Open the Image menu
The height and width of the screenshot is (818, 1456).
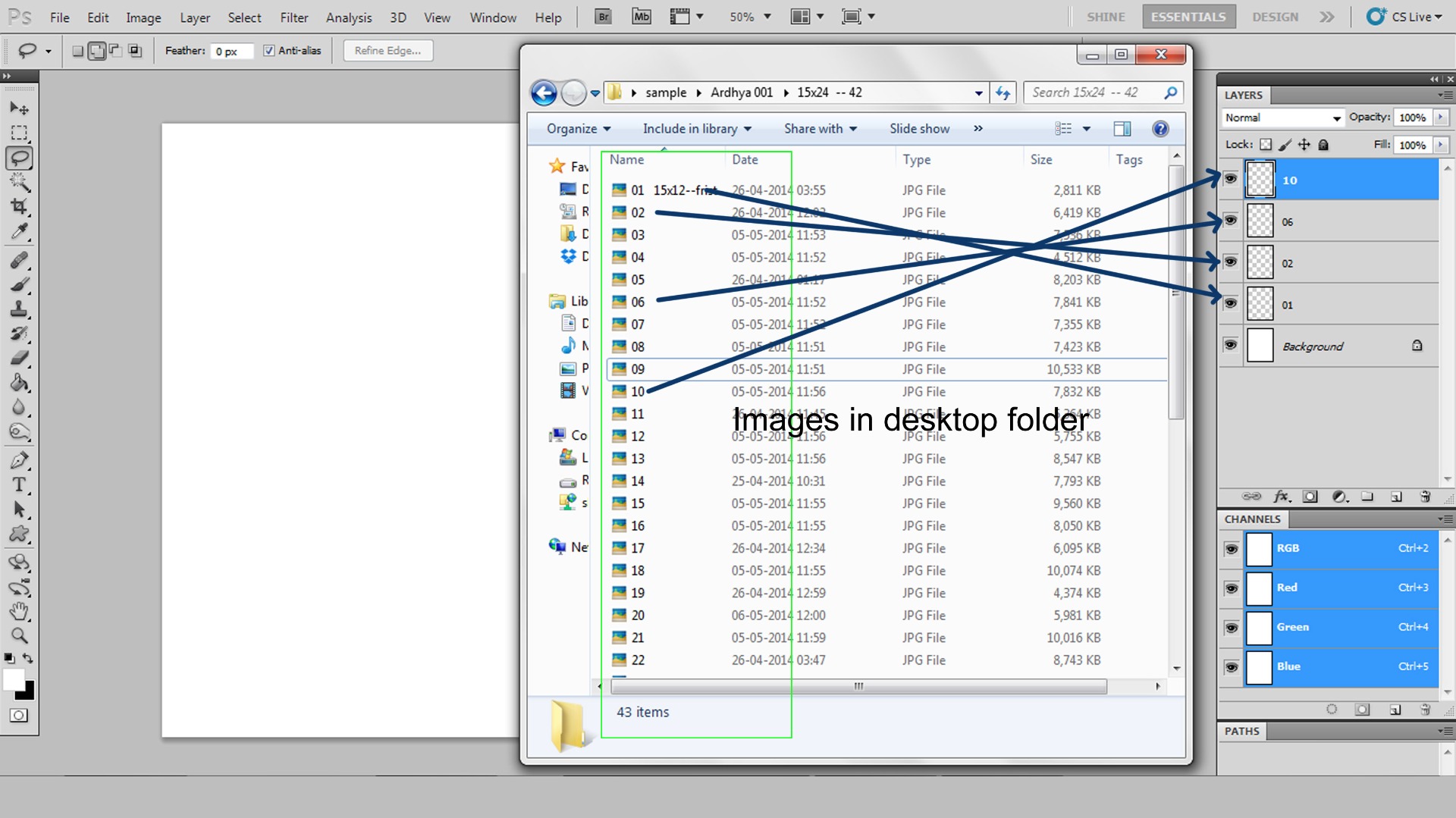143,17
